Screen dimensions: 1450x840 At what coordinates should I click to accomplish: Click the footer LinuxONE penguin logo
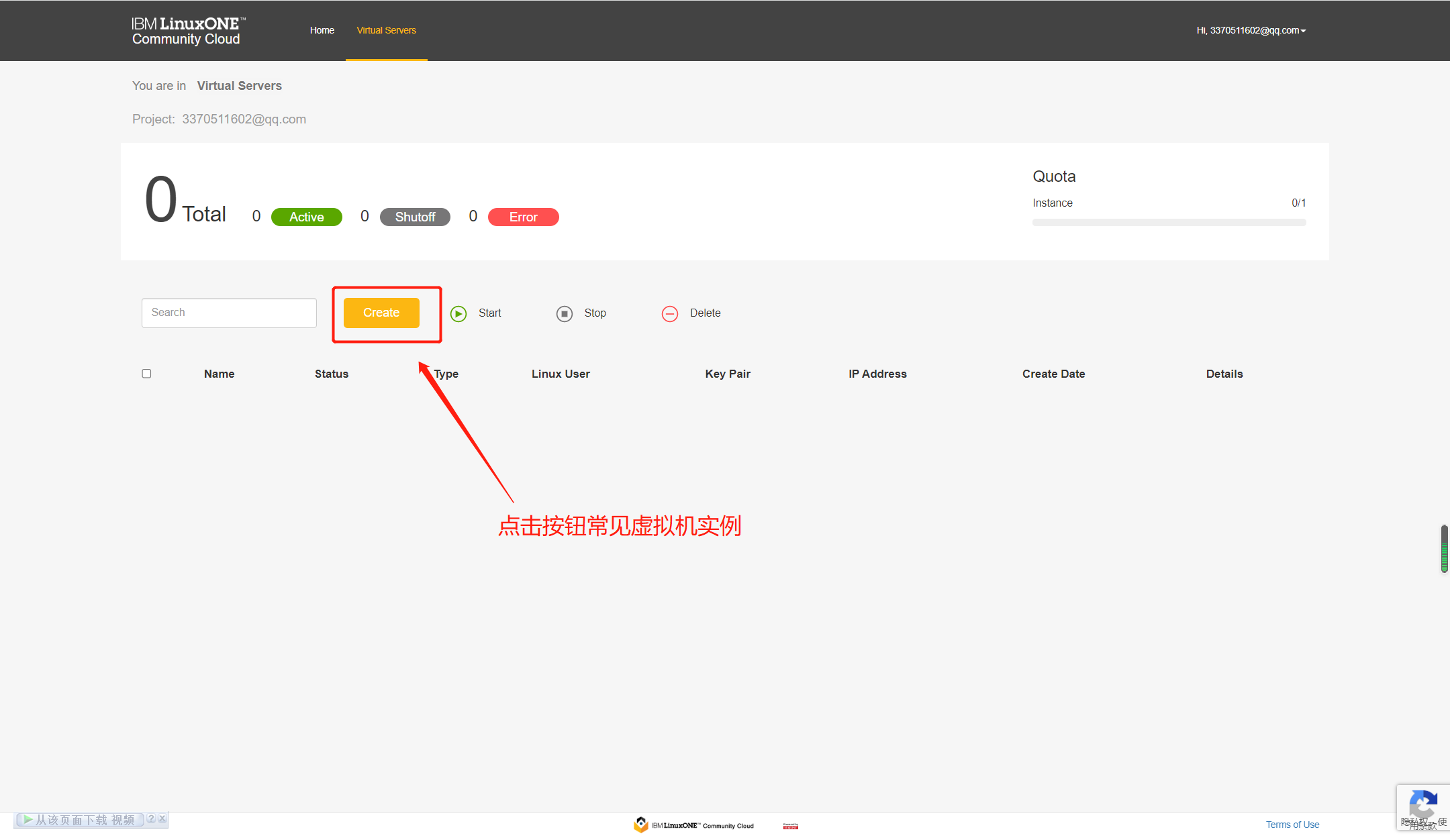pos(641,825)
